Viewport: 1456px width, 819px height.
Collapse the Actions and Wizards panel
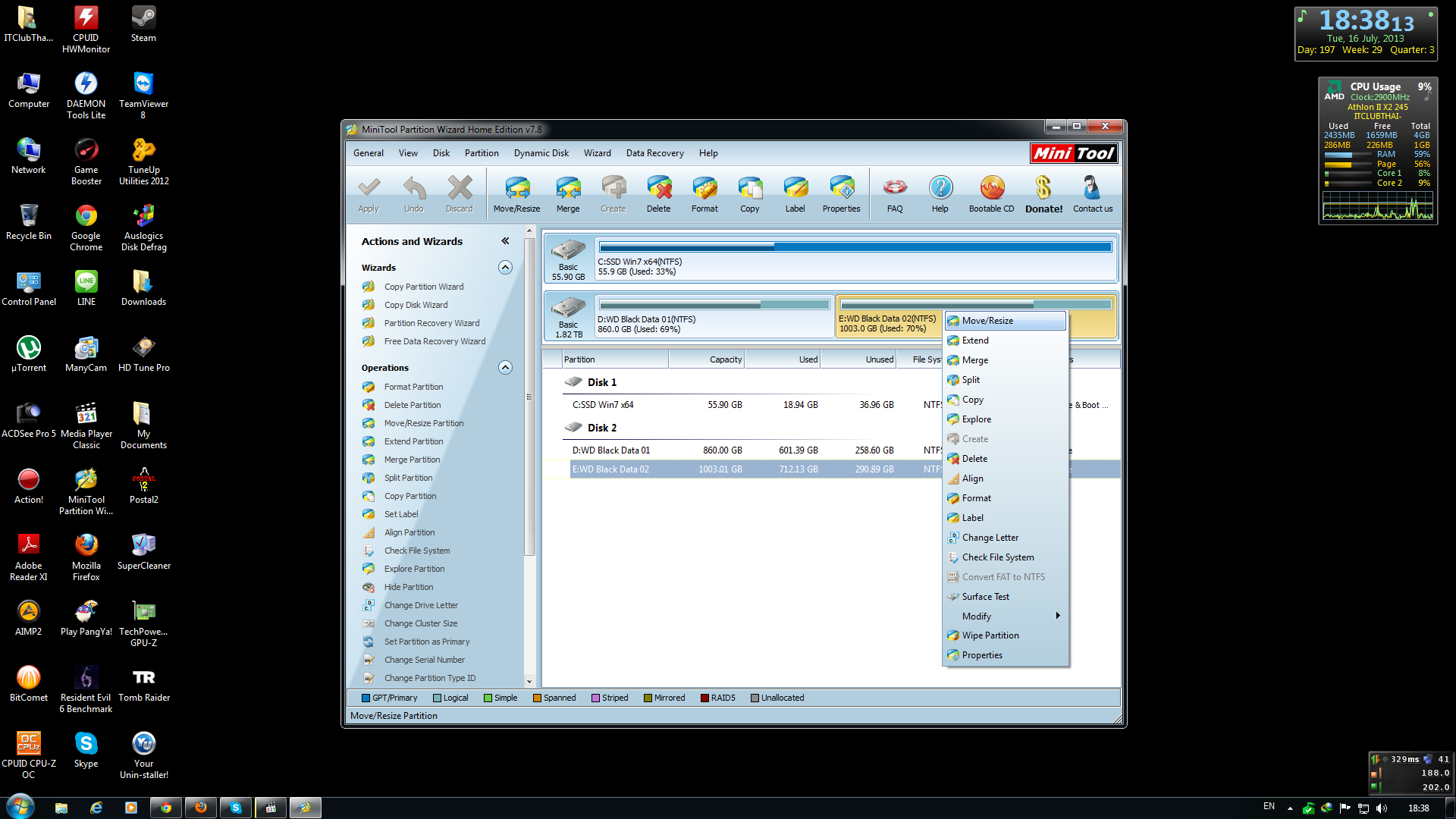click(505, 240)
